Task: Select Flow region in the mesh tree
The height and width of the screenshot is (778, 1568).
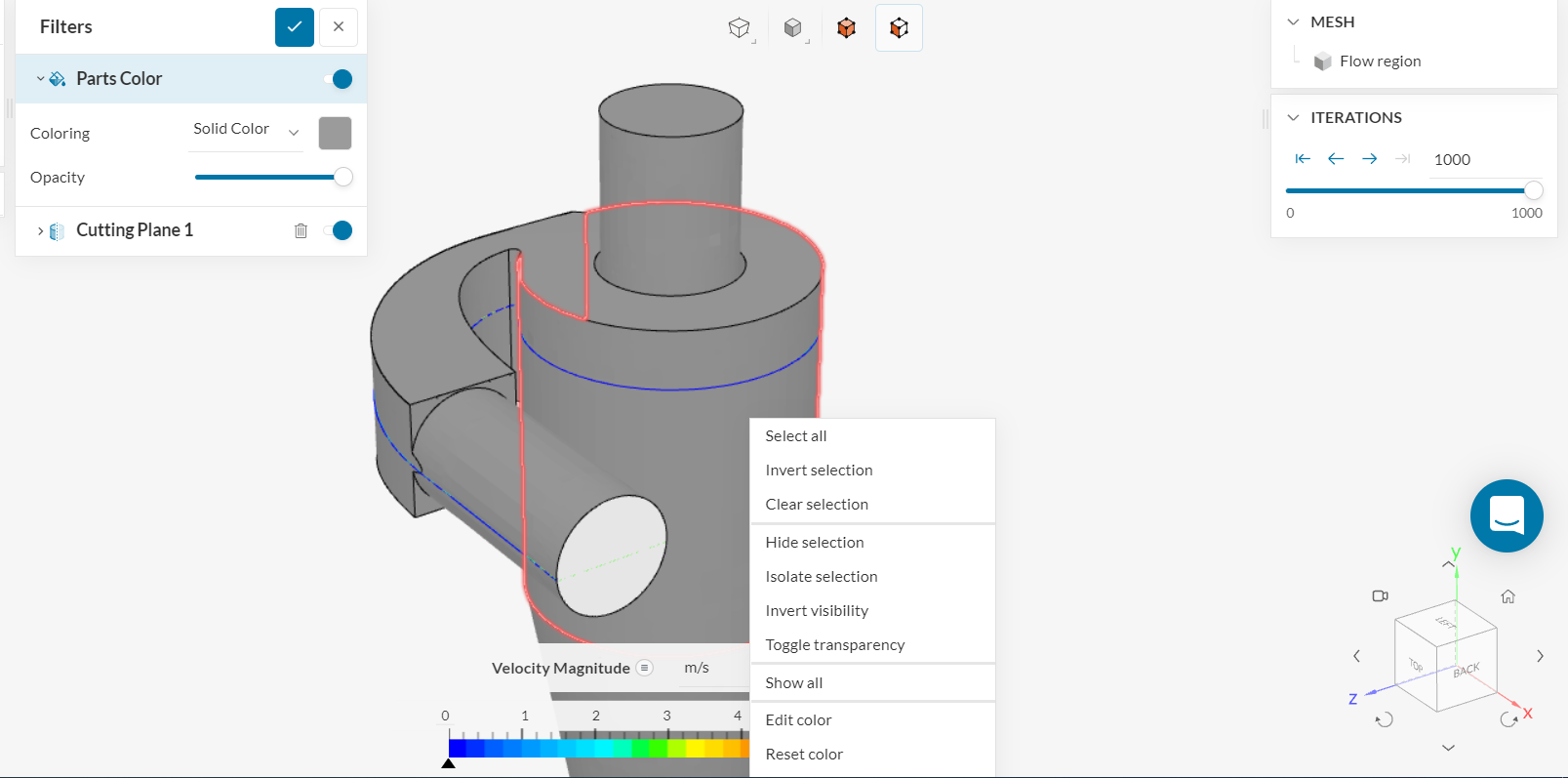Action: tap(1379, 61)
